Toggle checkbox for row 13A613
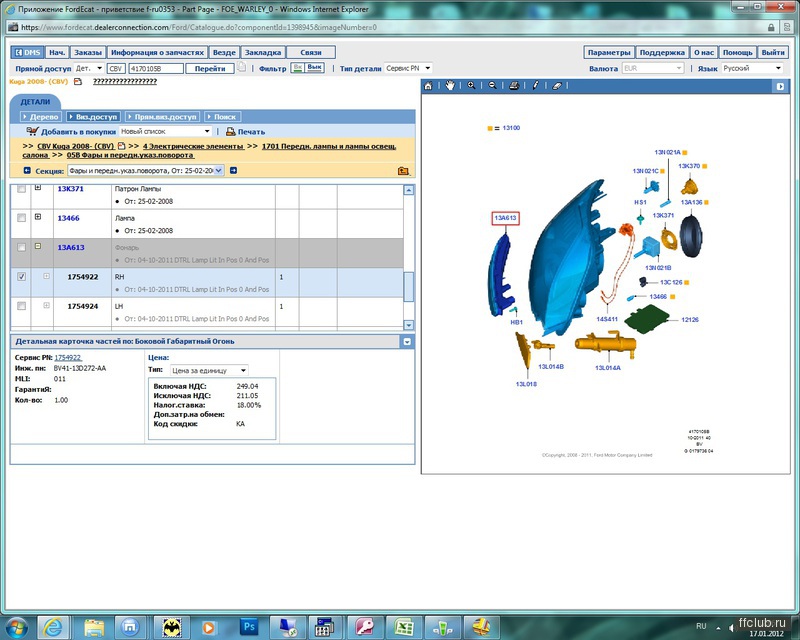800x640 pixels. click(x=21, y=248)
